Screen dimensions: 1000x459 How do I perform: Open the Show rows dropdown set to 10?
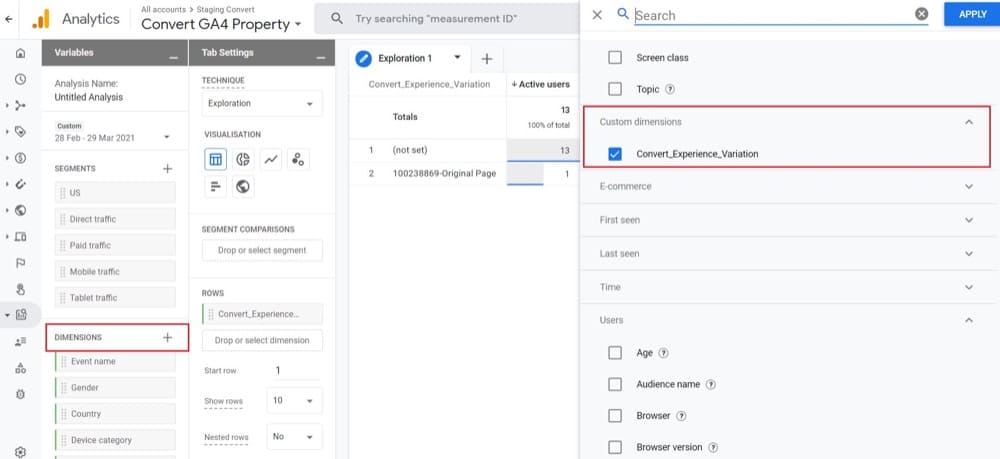click(294, 402)
